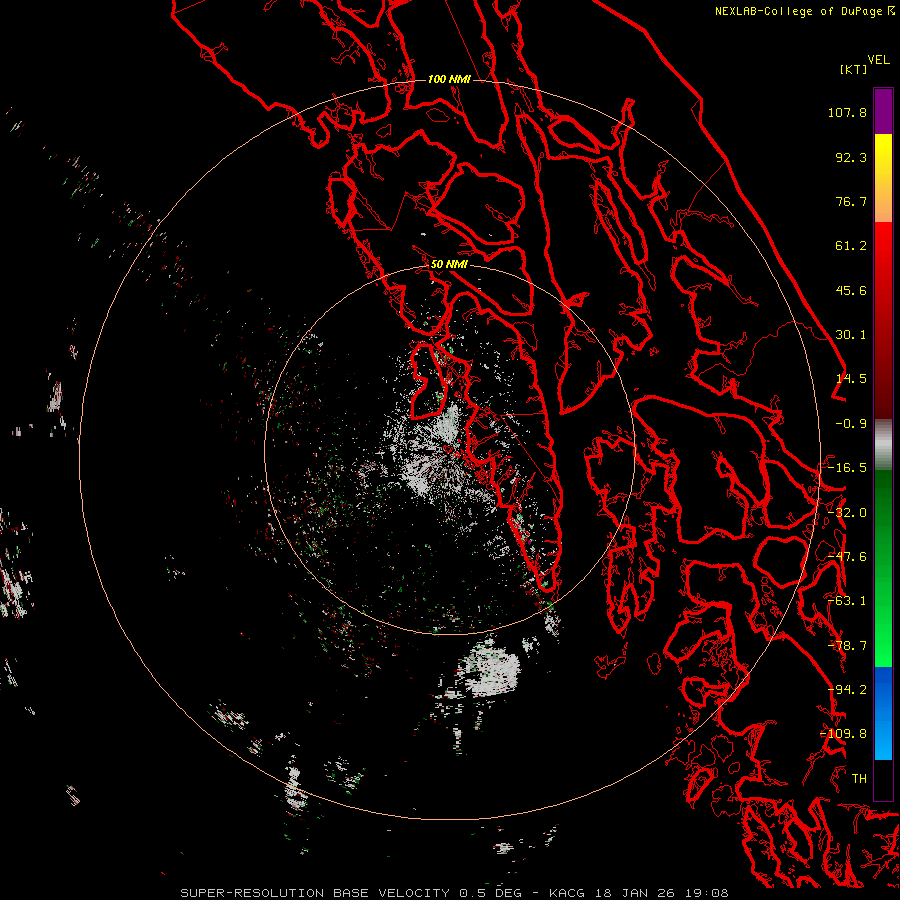
Task: Click the -109.8 velocity scale value
Action: [844, 734]
